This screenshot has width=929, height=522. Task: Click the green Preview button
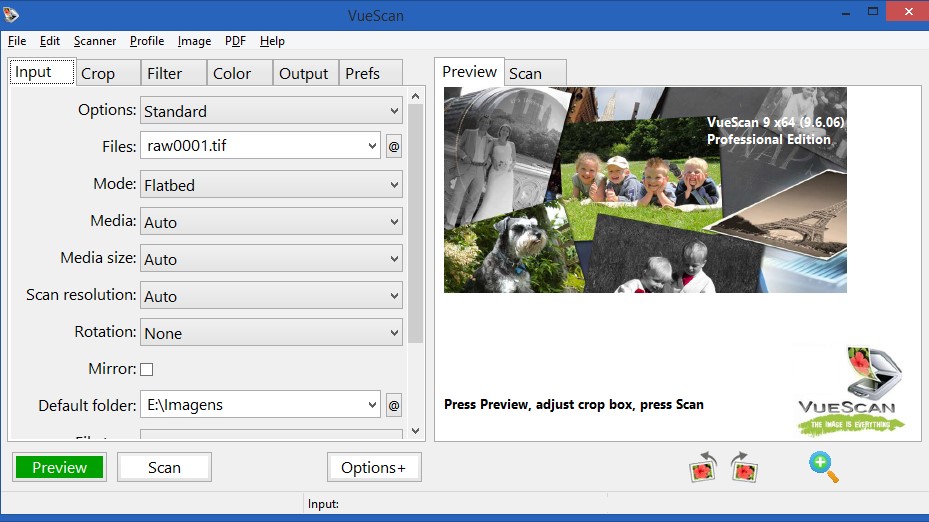59,467
